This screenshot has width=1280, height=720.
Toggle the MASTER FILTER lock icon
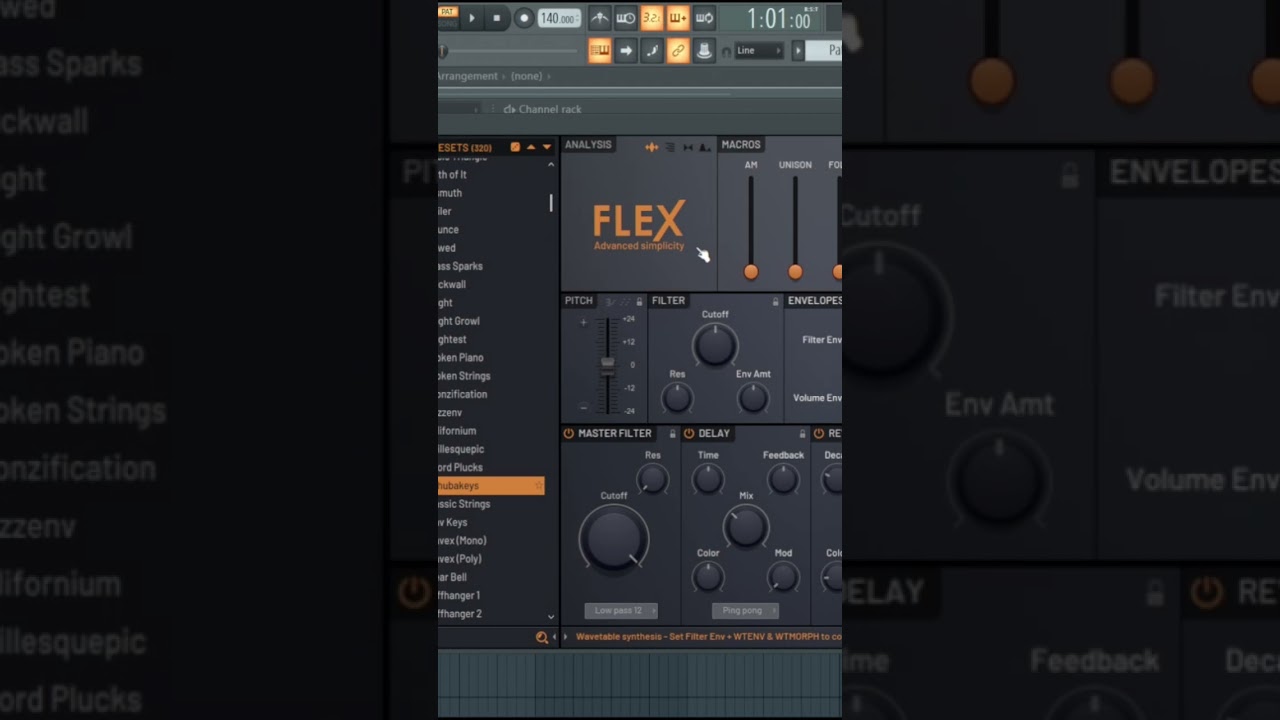pos(673,434)
